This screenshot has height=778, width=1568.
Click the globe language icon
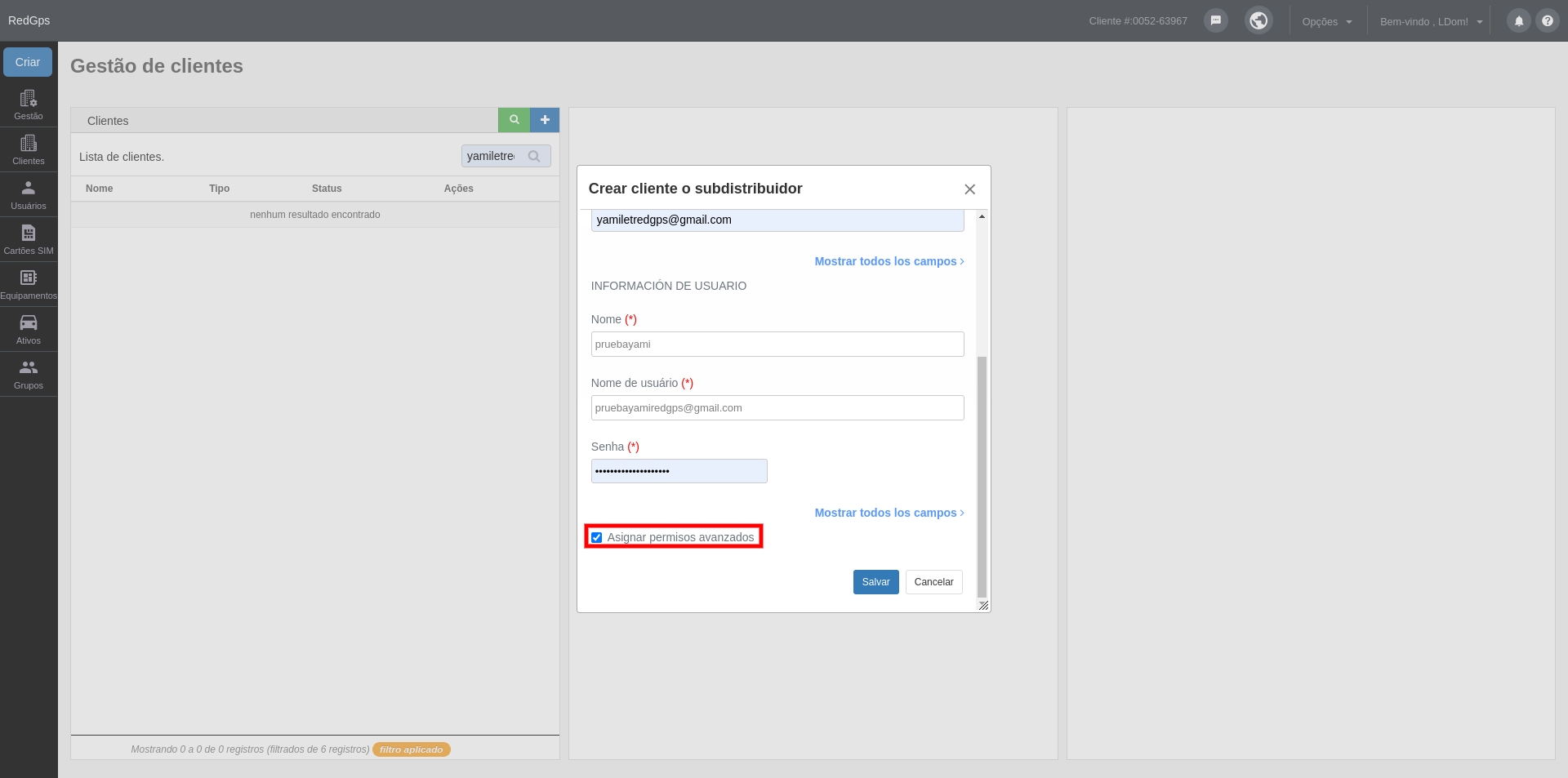coord(1258,20)
